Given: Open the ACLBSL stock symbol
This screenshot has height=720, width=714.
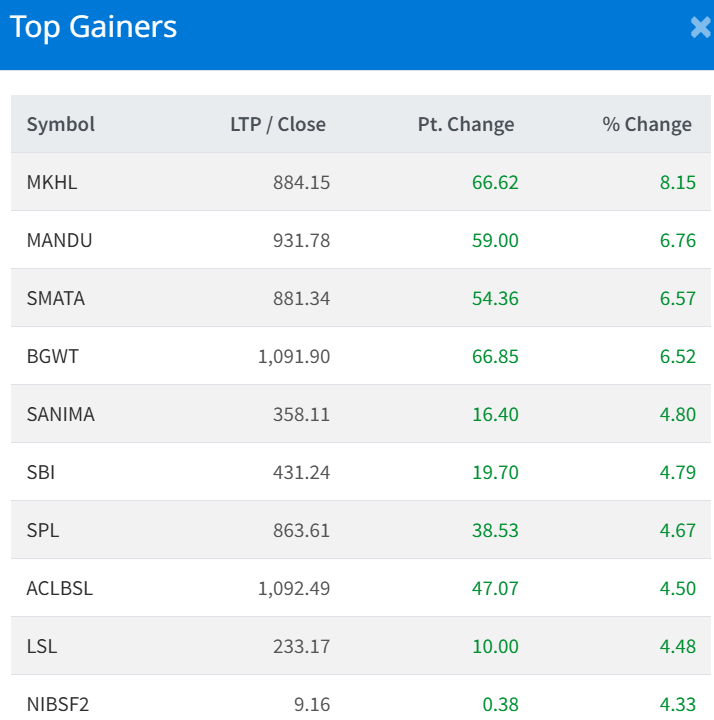Looking at the screenshot, I should (x=59, y=589).
